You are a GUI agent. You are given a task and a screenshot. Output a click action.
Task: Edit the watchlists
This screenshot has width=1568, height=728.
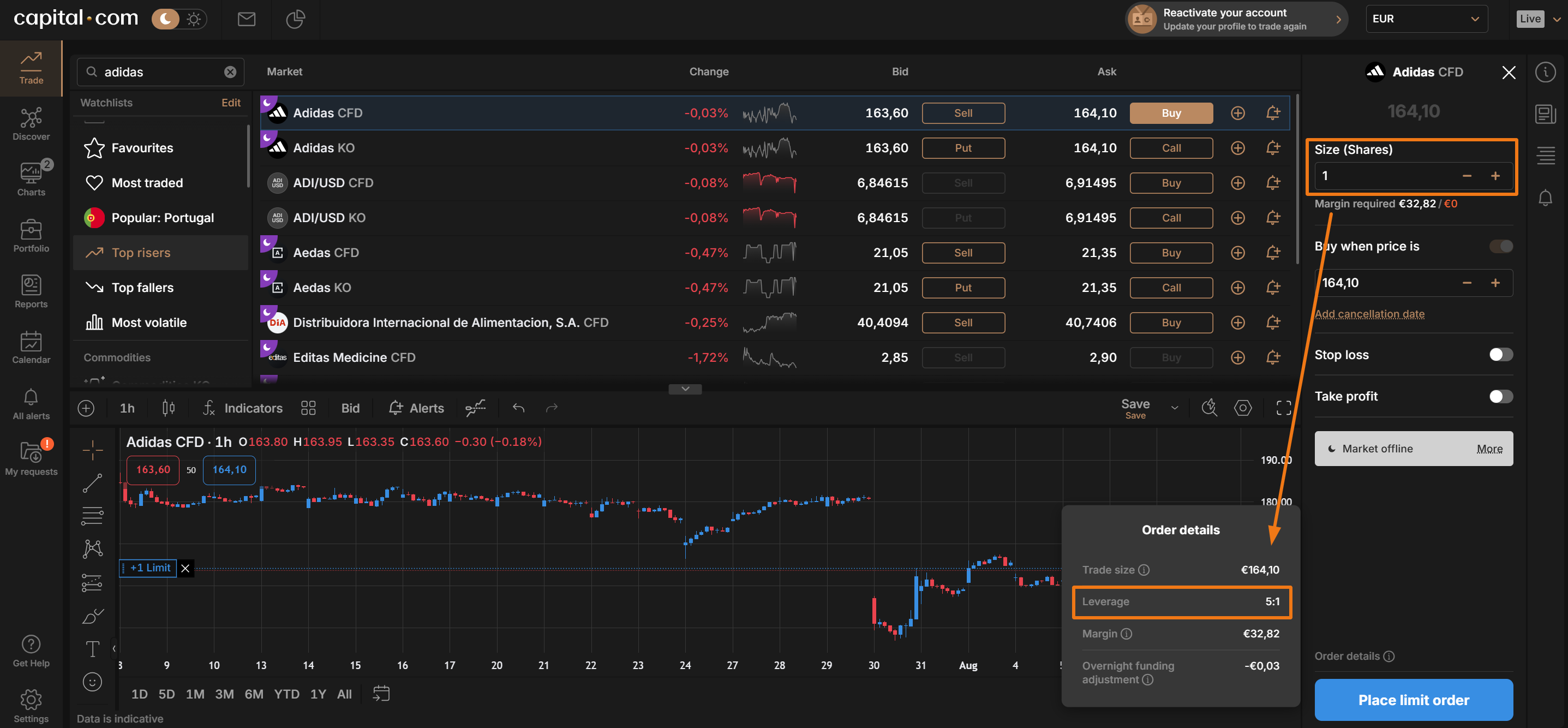pos(231,103)
